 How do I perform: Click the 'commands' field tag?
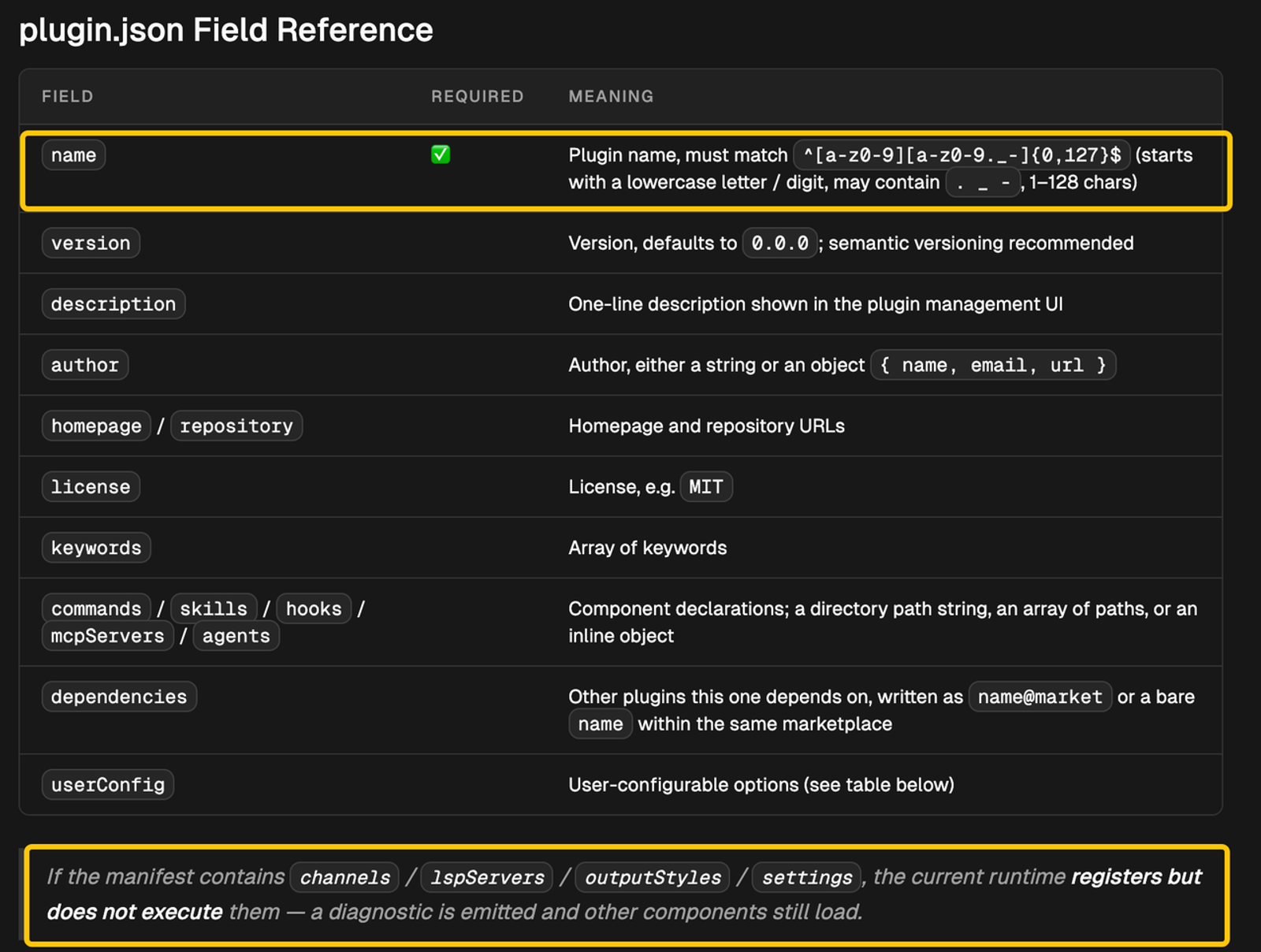pos(96,608)
